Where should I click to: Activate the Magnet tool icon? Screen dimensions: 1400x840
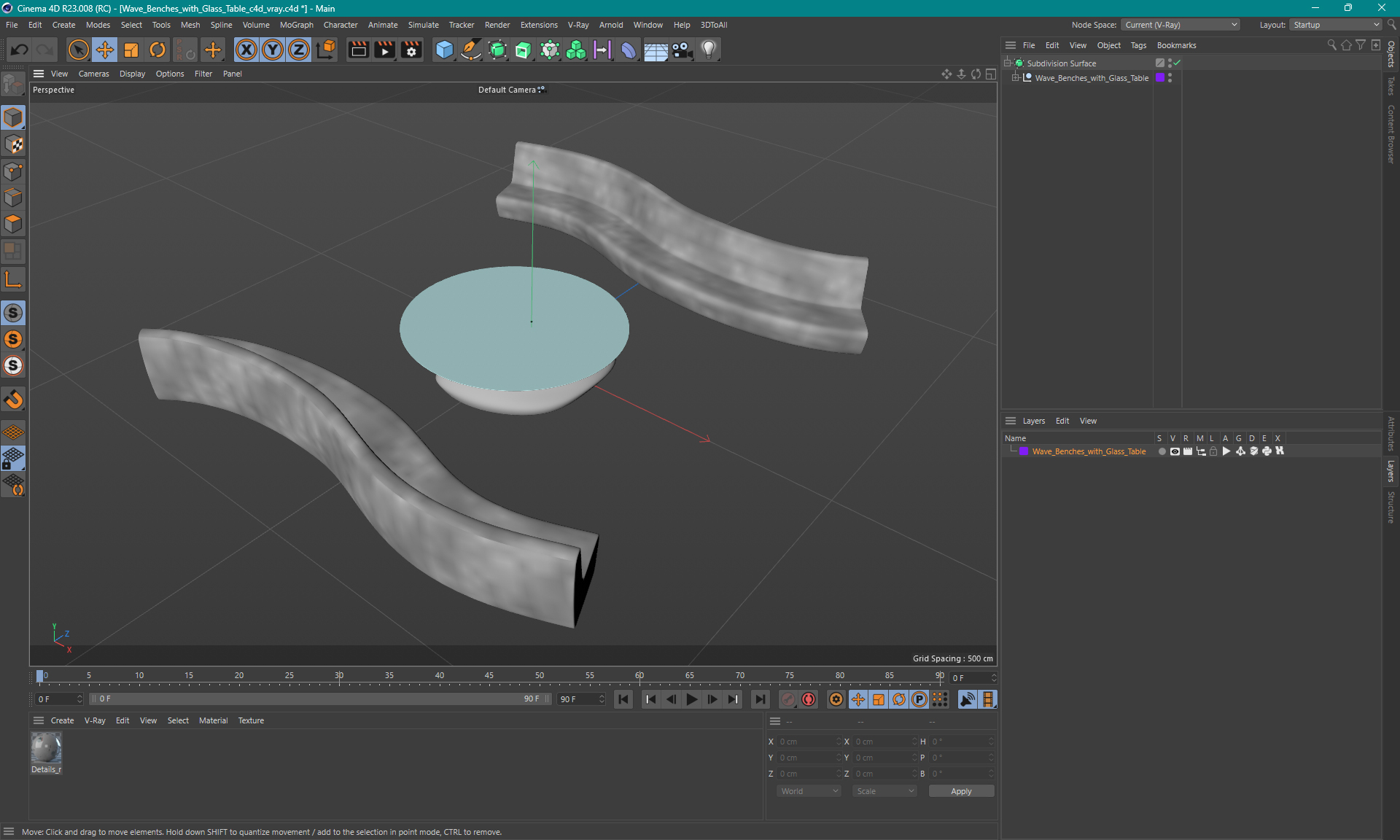[14, 399]
